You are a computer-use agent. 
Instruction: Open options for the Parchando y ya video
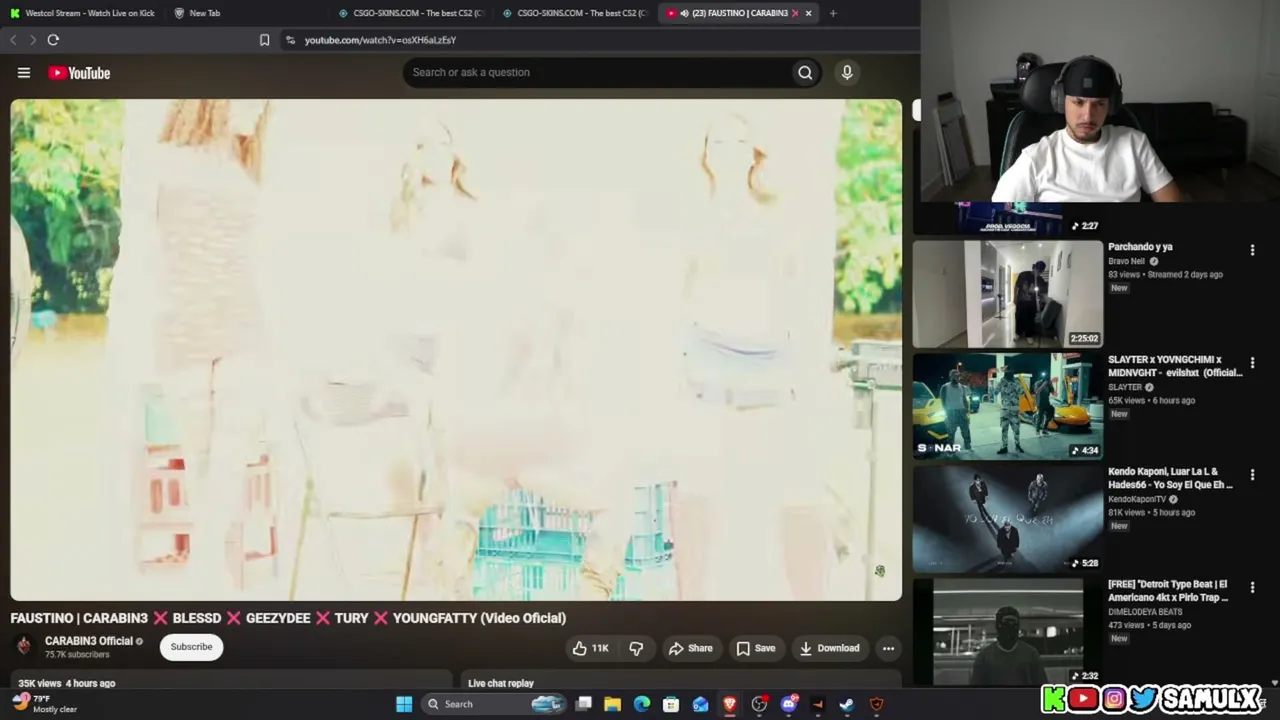1252,250
